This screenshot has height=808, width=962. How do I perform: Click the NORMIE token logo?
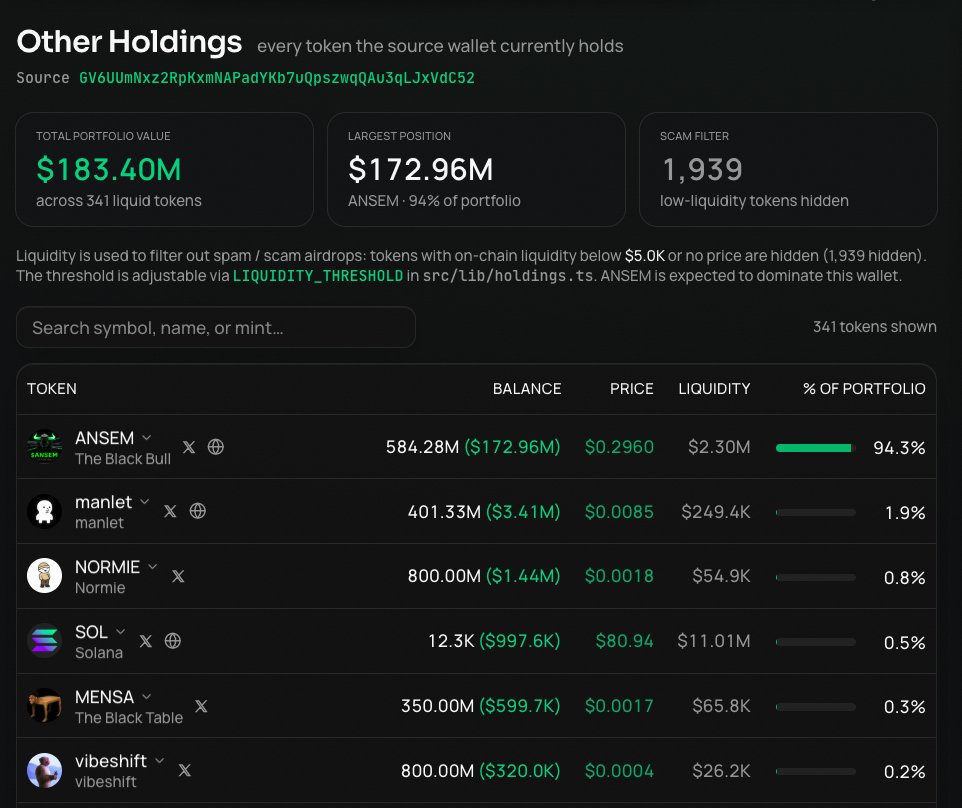[x=44, y=575]
